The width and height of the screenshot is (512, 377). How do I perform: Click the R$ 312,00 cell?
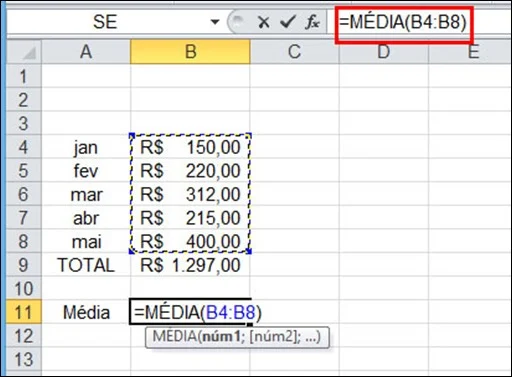click(190, 194)
